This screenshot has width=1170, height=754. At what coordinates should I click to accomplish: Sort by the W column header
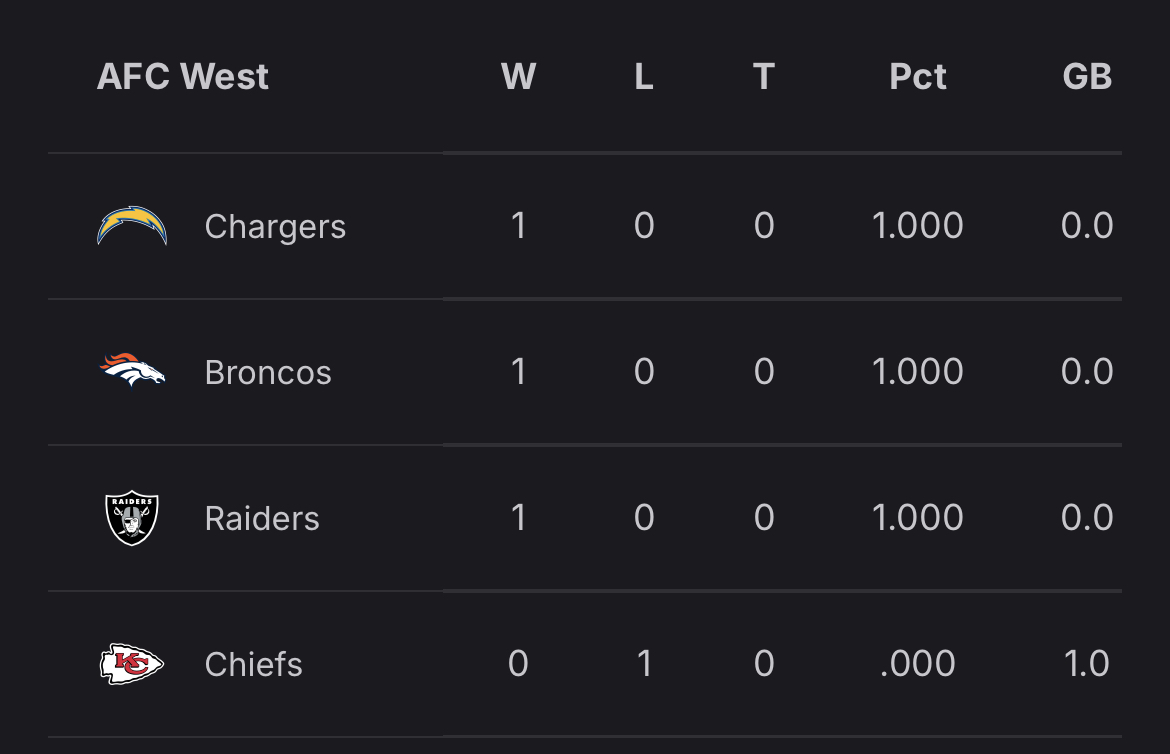[x=518, y=77]
